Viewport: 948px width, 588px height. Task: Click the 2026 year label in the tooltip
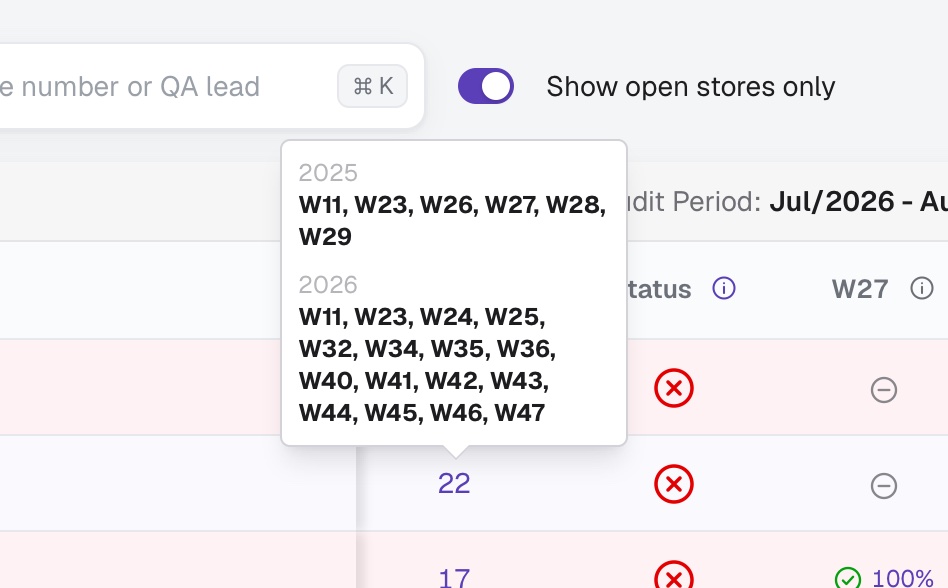[x=328, y=285]
